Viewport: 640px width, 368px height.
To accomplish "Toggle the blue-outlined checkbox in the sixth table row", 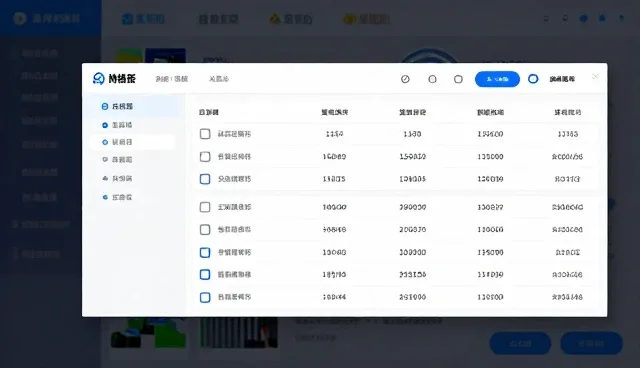I will click(x=205, y=253).
